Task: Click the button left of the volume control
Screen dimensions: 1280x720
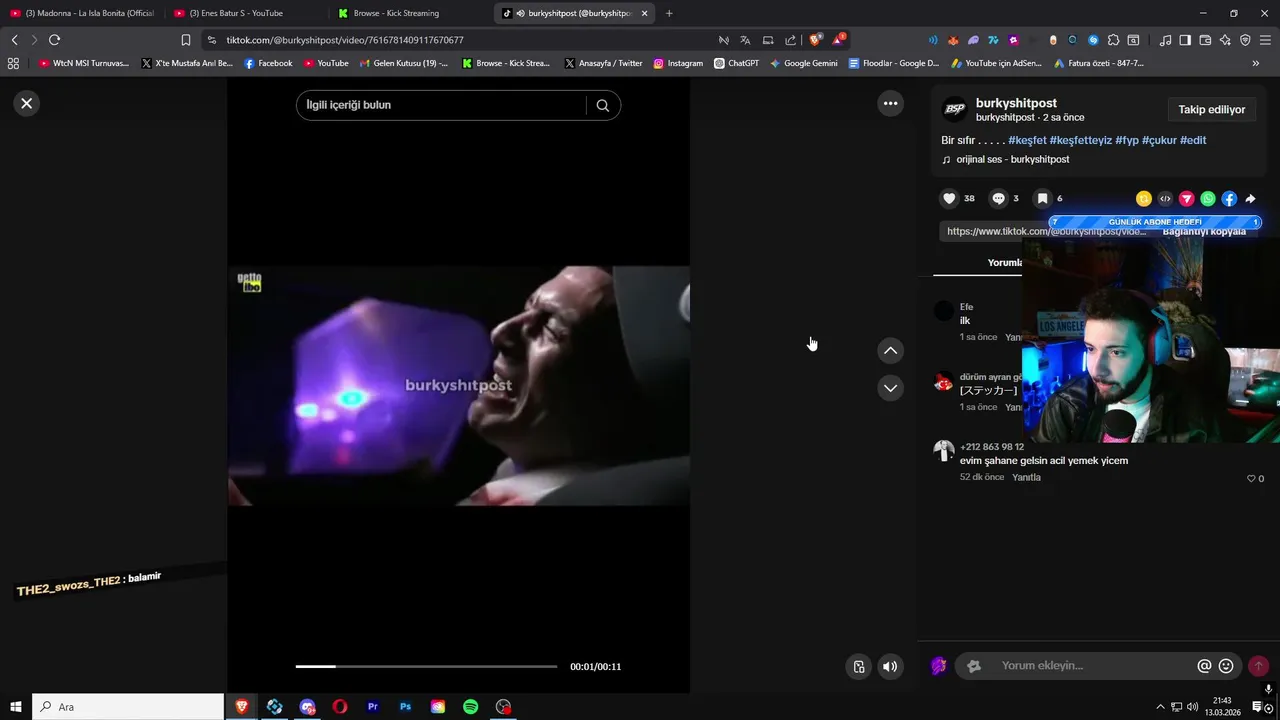Action: coord(858,667)
